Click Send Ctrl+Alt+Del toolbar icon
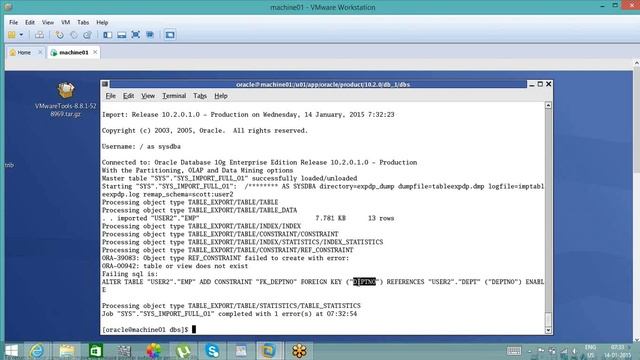This screenshot has width=640, height=360. pyautogui.click(x=39, y=35)
